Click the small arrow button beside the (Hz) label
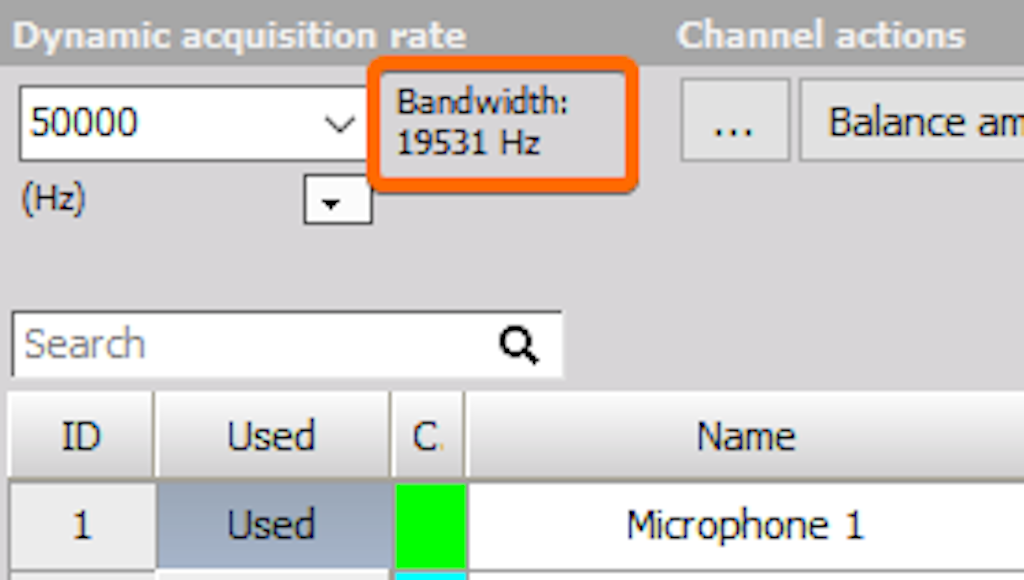 [338, 199]
